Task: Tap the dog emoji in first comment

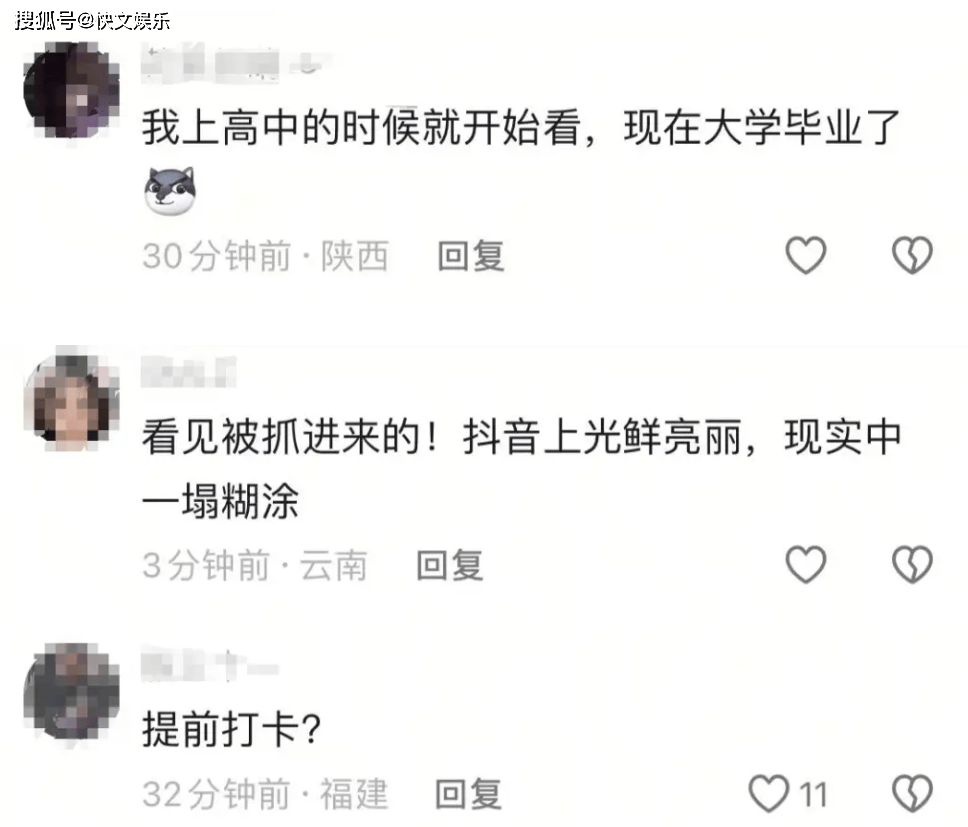Action: click(x=170, y=191)
